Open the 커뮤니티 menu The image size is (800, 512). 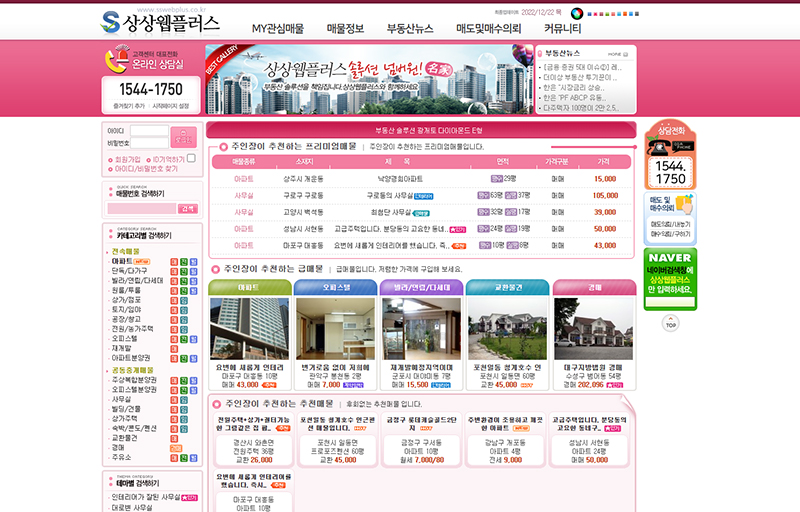[x=562, y=29]
